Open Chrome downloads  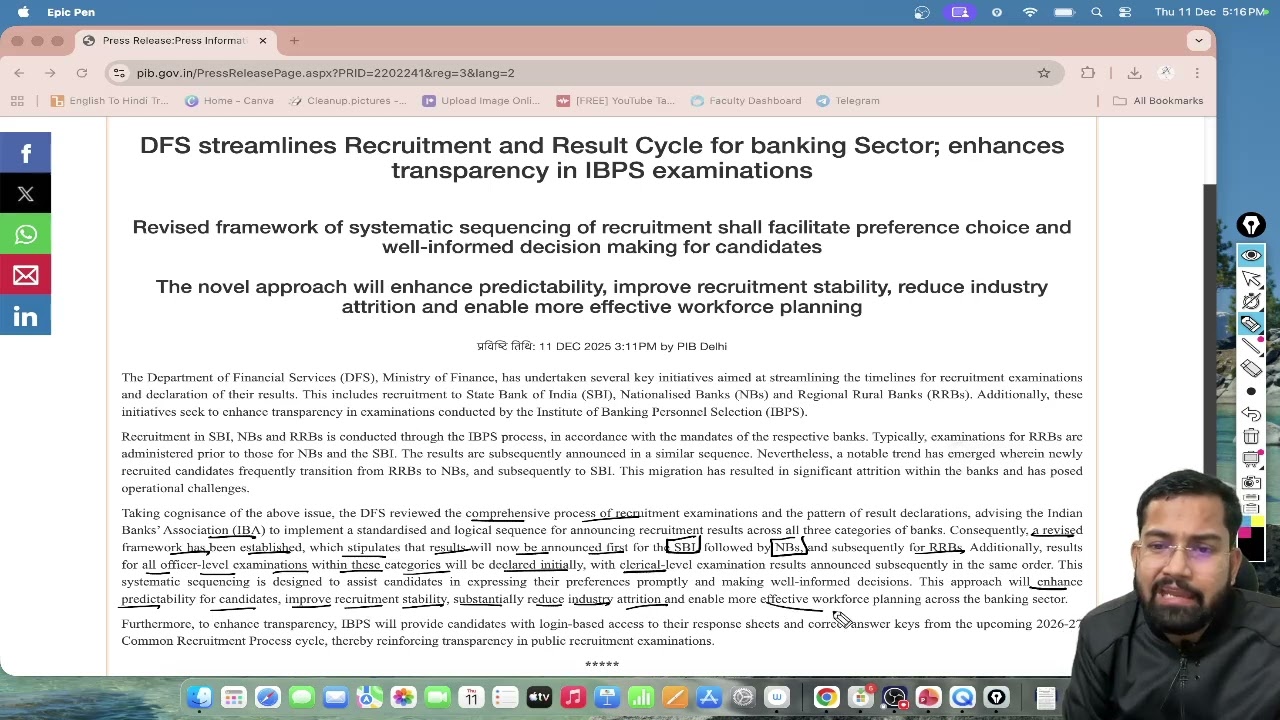(1134, 73)
